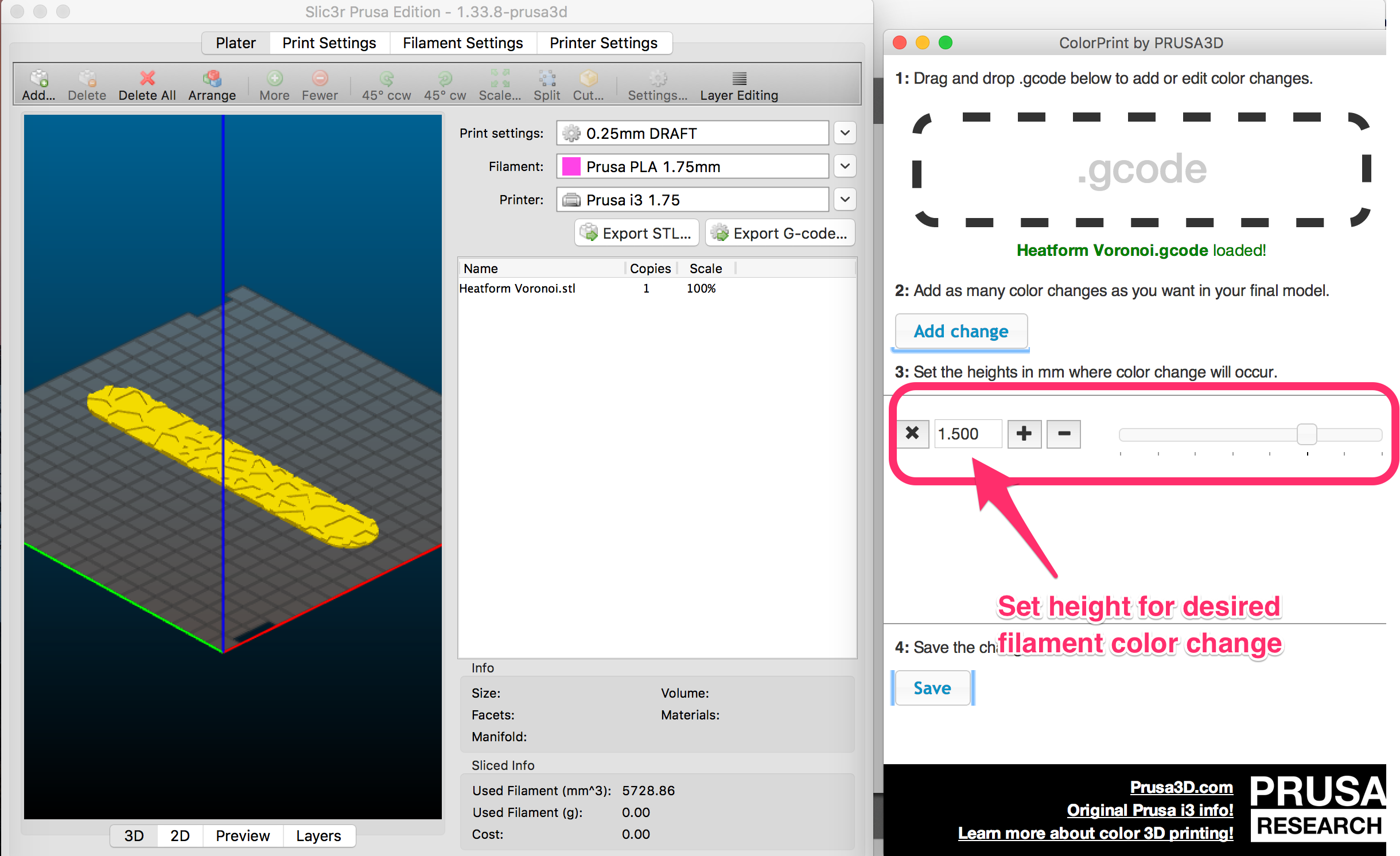Click the Split object icon

click(547, 79)
